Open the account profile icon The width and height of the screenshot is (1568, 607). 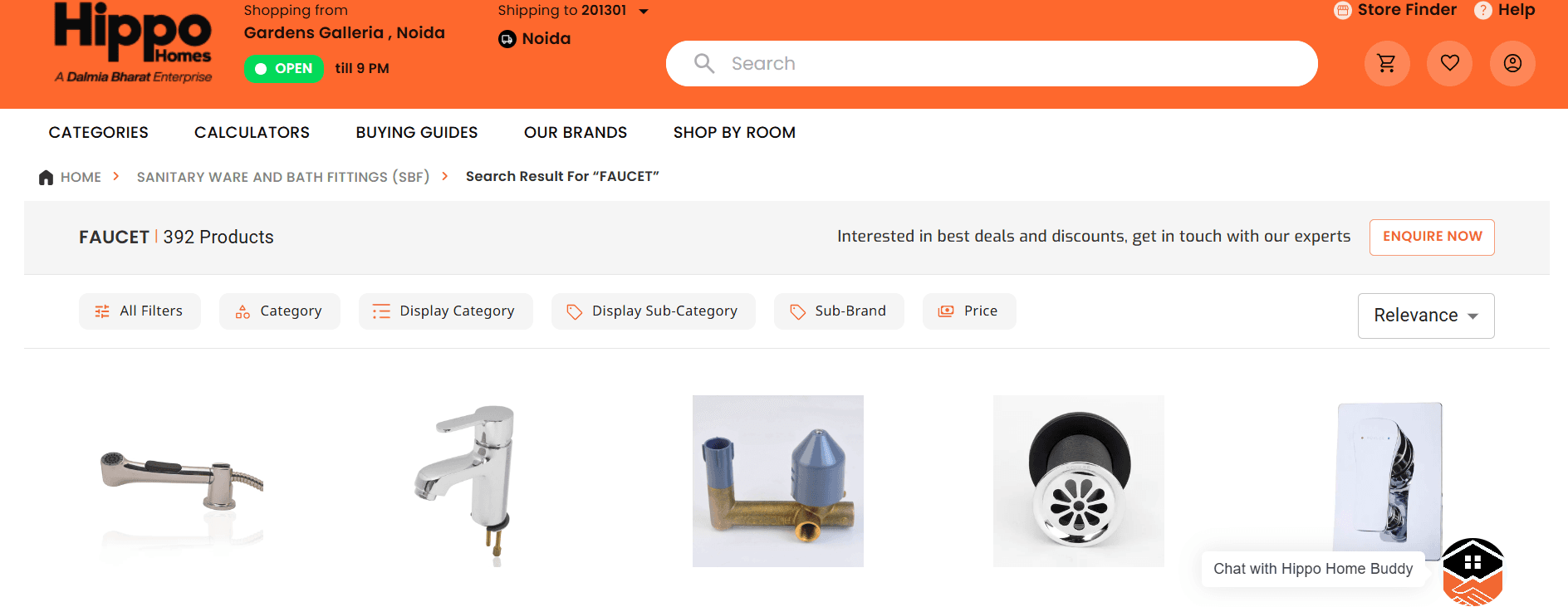point(1512,63)
